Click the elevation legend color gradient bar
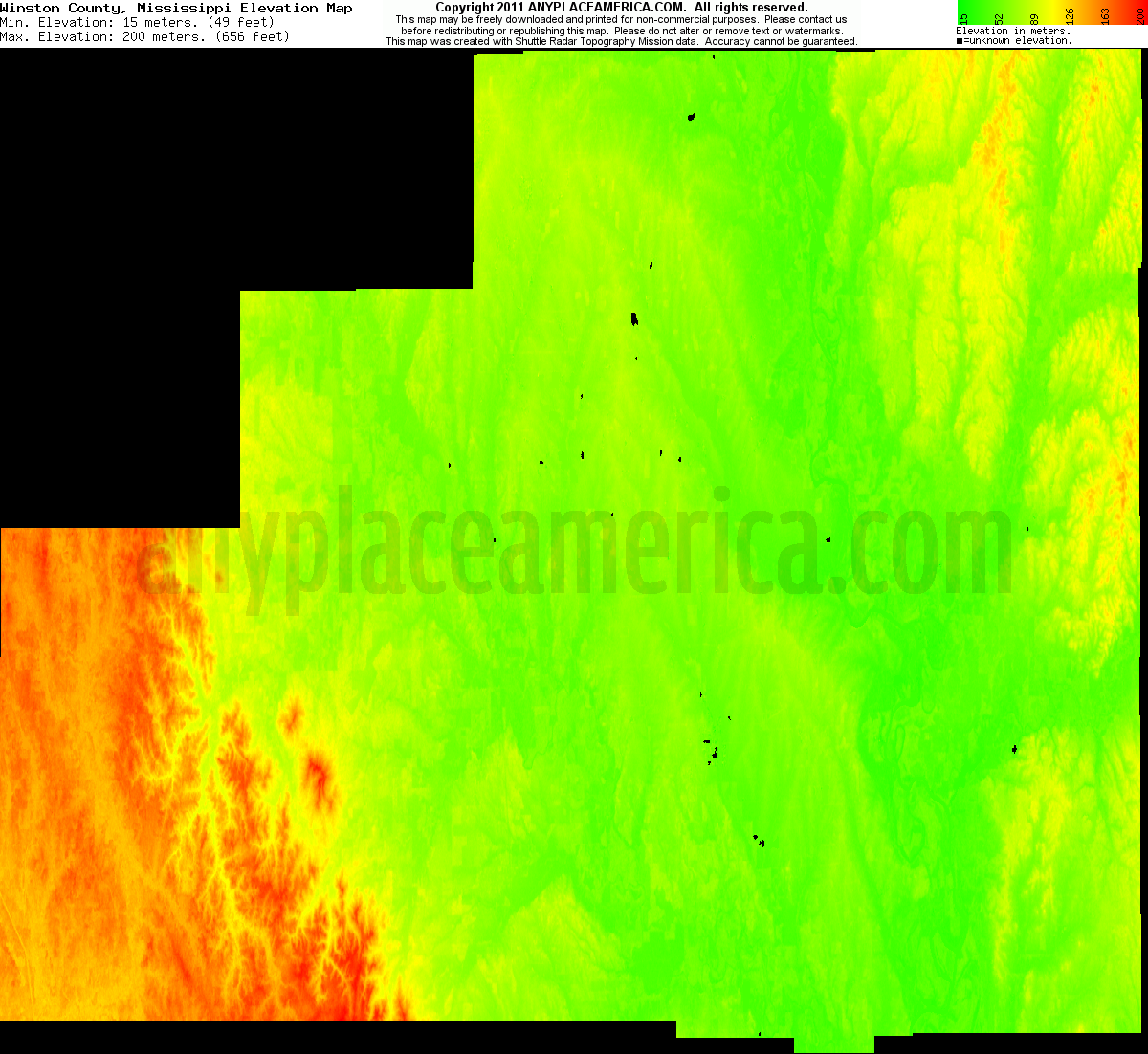Screen dimensions: 1148x1054 coord(1052,6)
